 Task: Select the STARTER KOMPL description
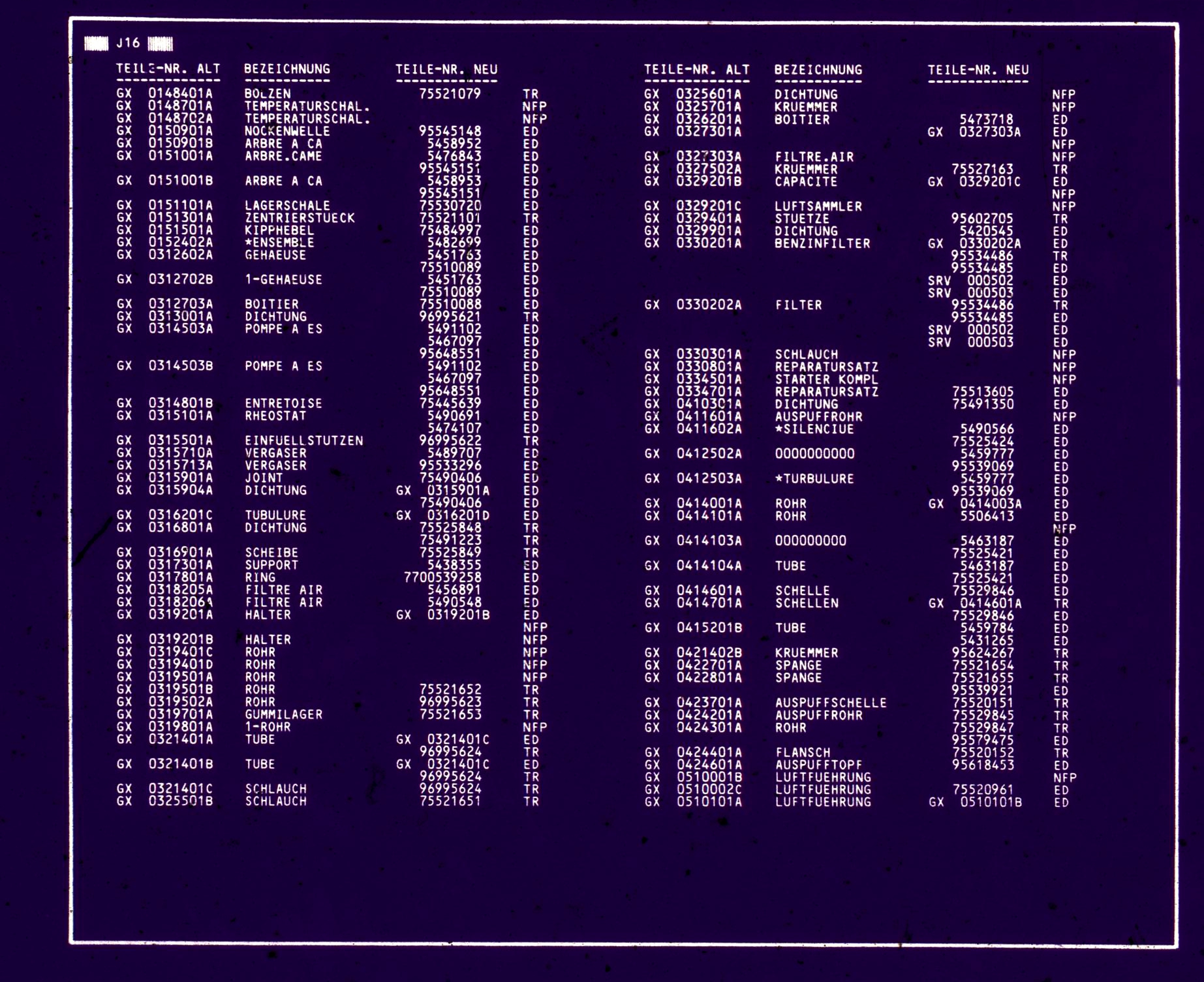826,379
